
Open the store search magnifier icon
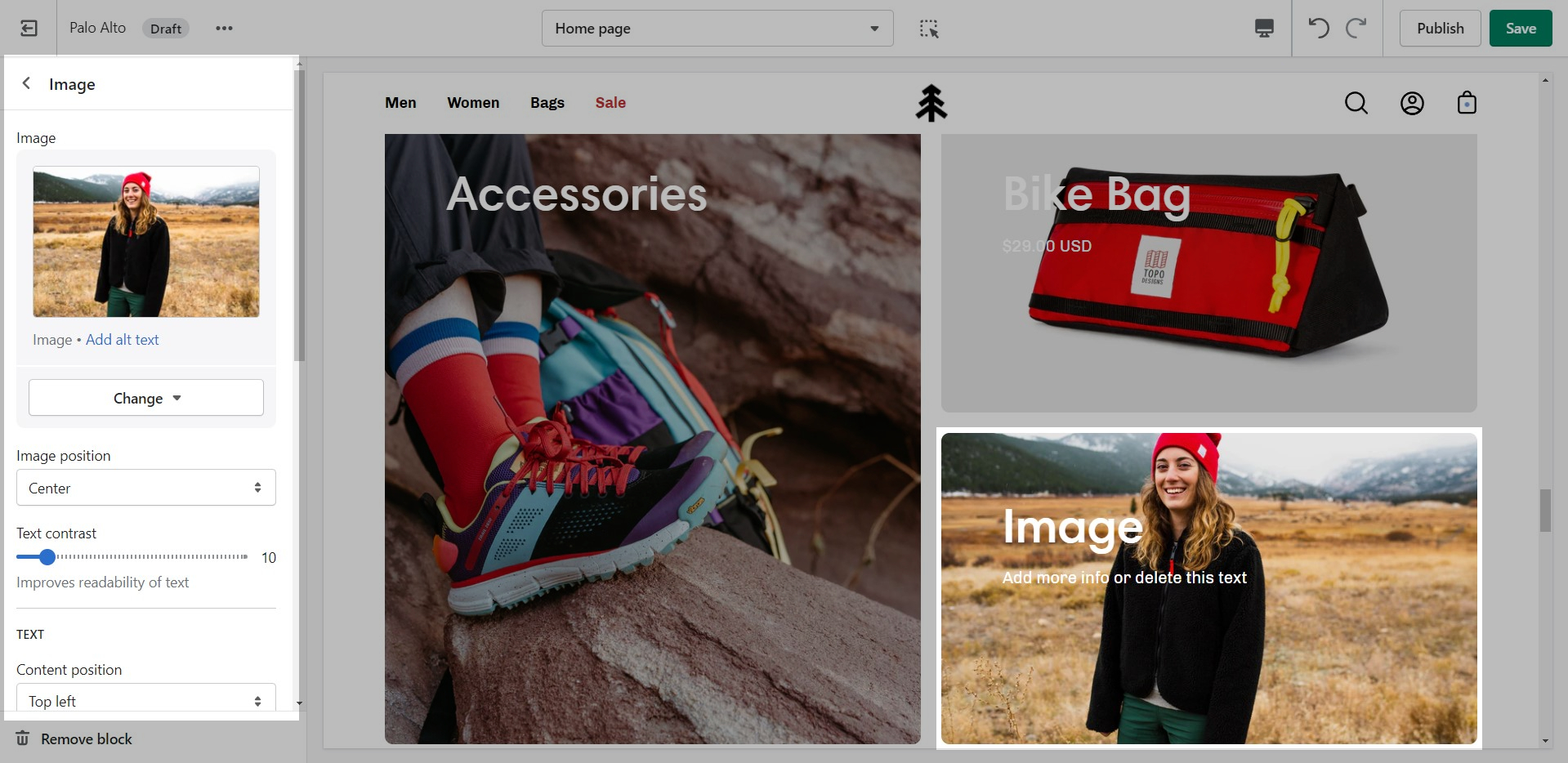click(x=1356, y=103)
